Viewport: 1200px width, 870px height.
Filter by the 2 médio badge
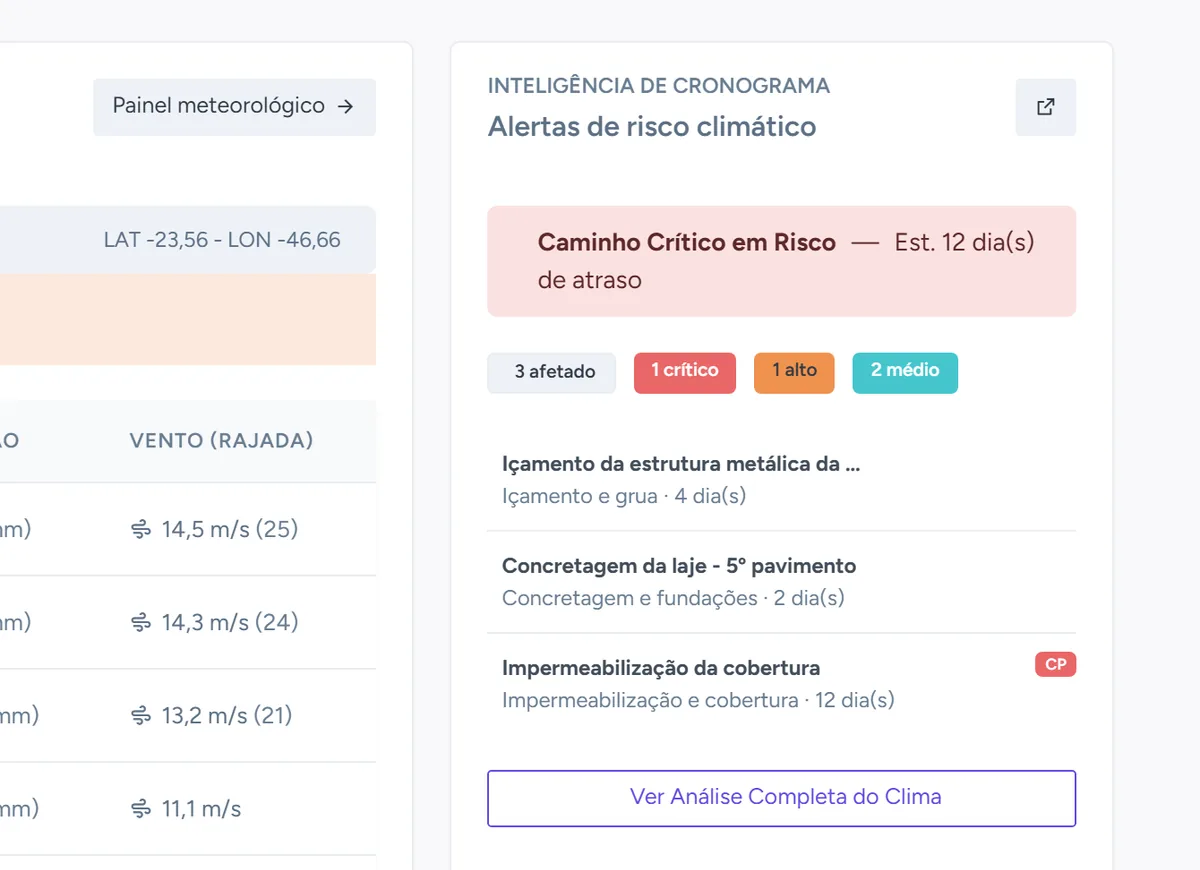(x=905, y=372)
